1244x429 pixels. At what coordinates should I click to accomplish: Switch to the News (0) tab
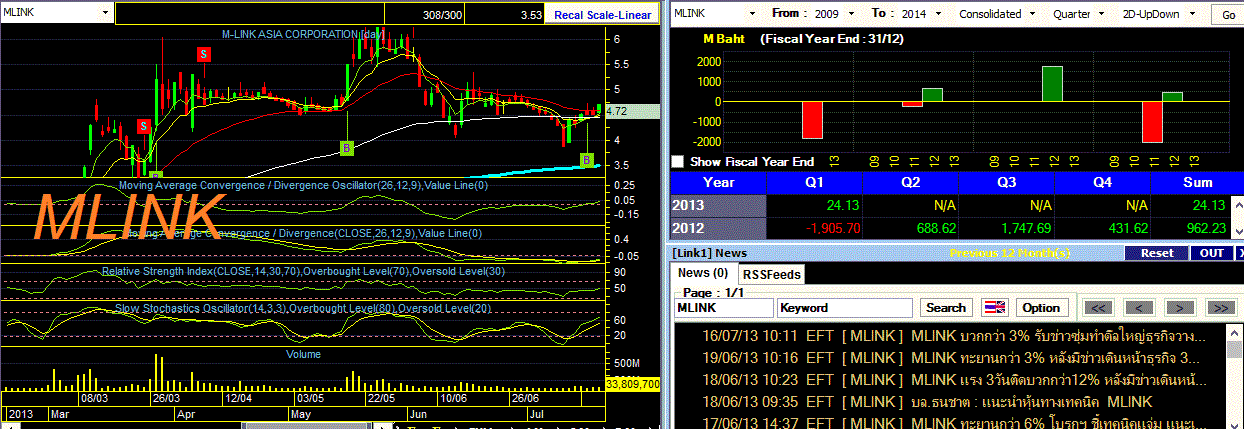pyautogui.click(x=703, y=273)
